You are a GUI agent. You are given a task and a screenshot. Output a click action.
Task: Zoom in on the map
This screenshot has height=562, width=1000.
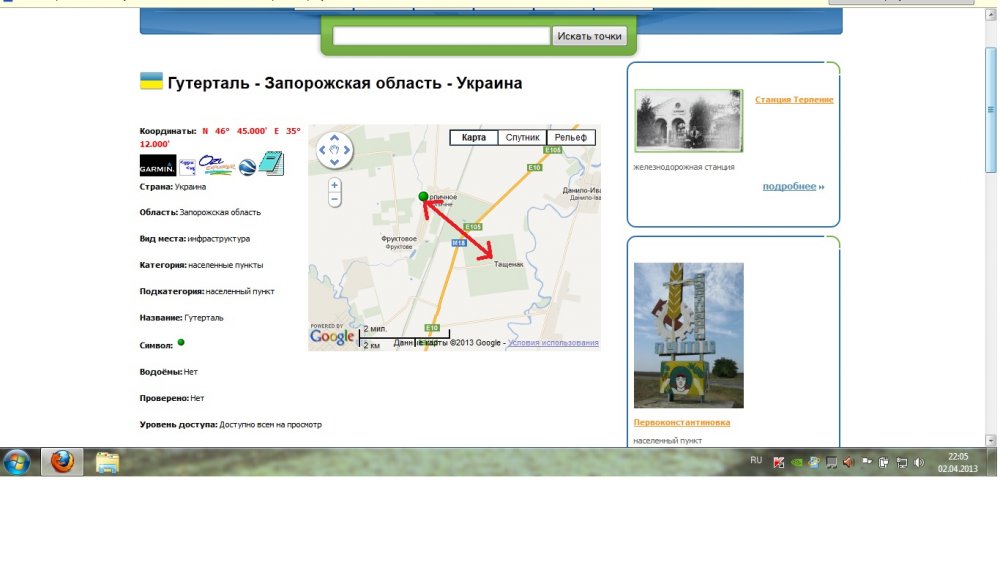click(334, 185)
